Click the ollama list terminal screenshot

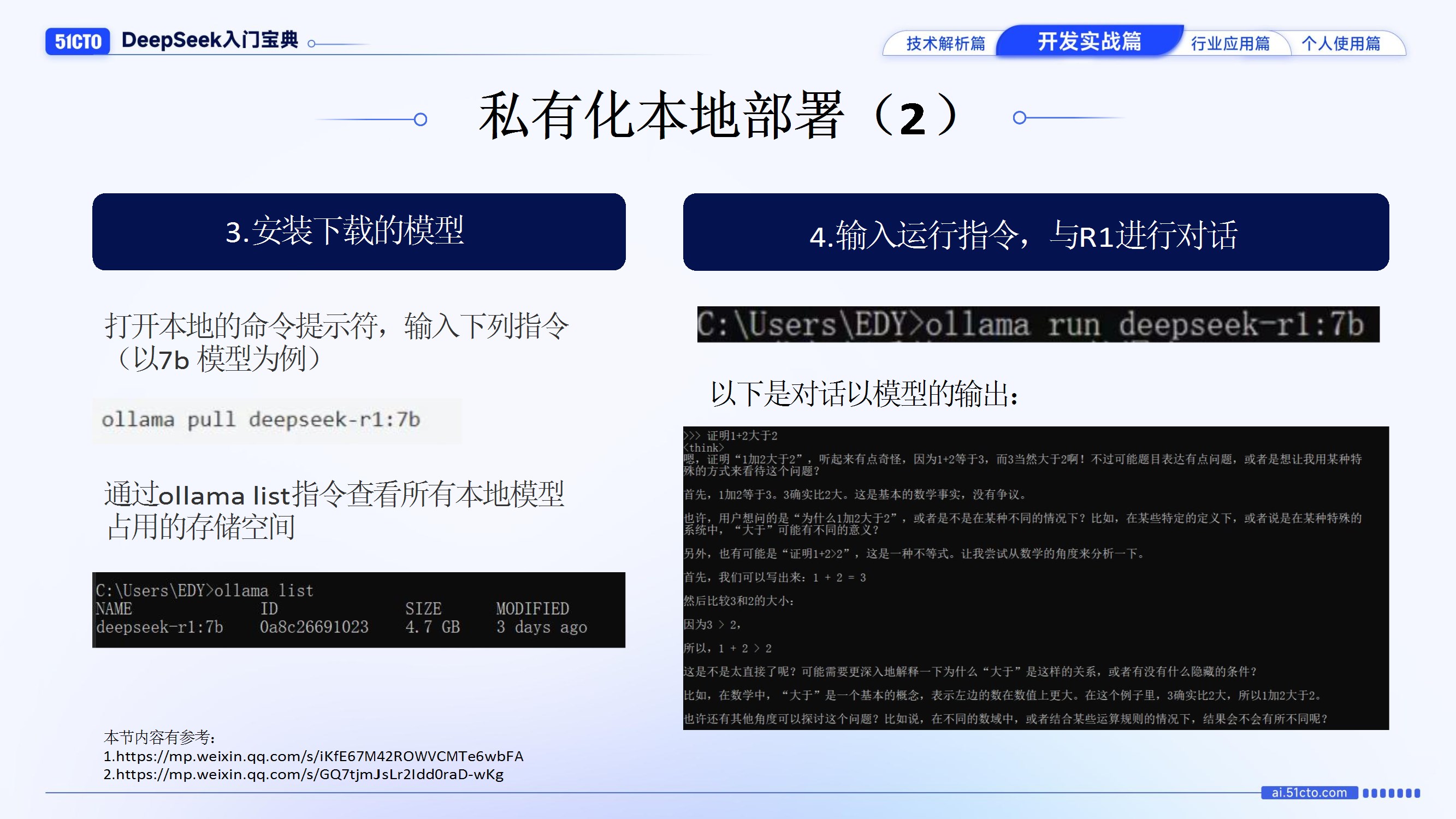pos(358,609)
